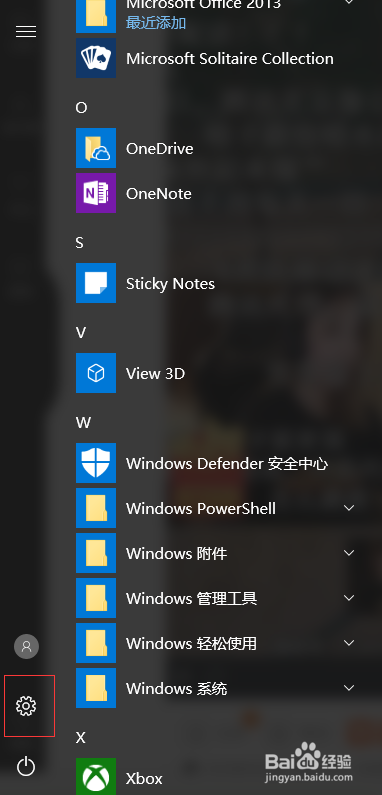Image resolution: width=382 pixels, height=795 pixels.
Task: Expand Windows 系统 with its chevron
Action: 349,688
